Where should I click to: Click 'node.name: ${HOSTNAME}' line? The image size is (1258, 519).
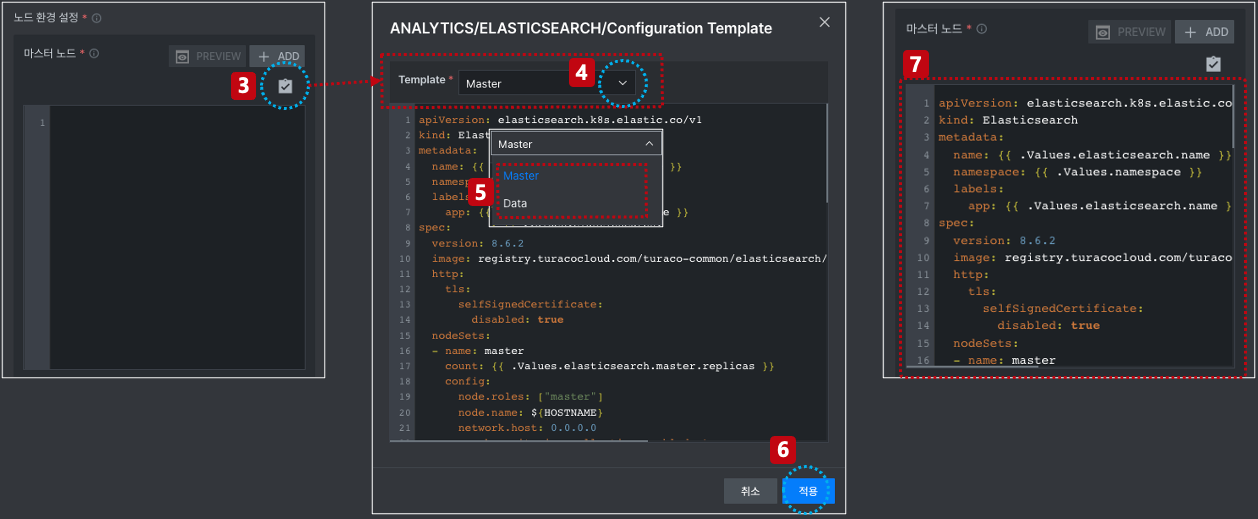[x=531, y=412]
